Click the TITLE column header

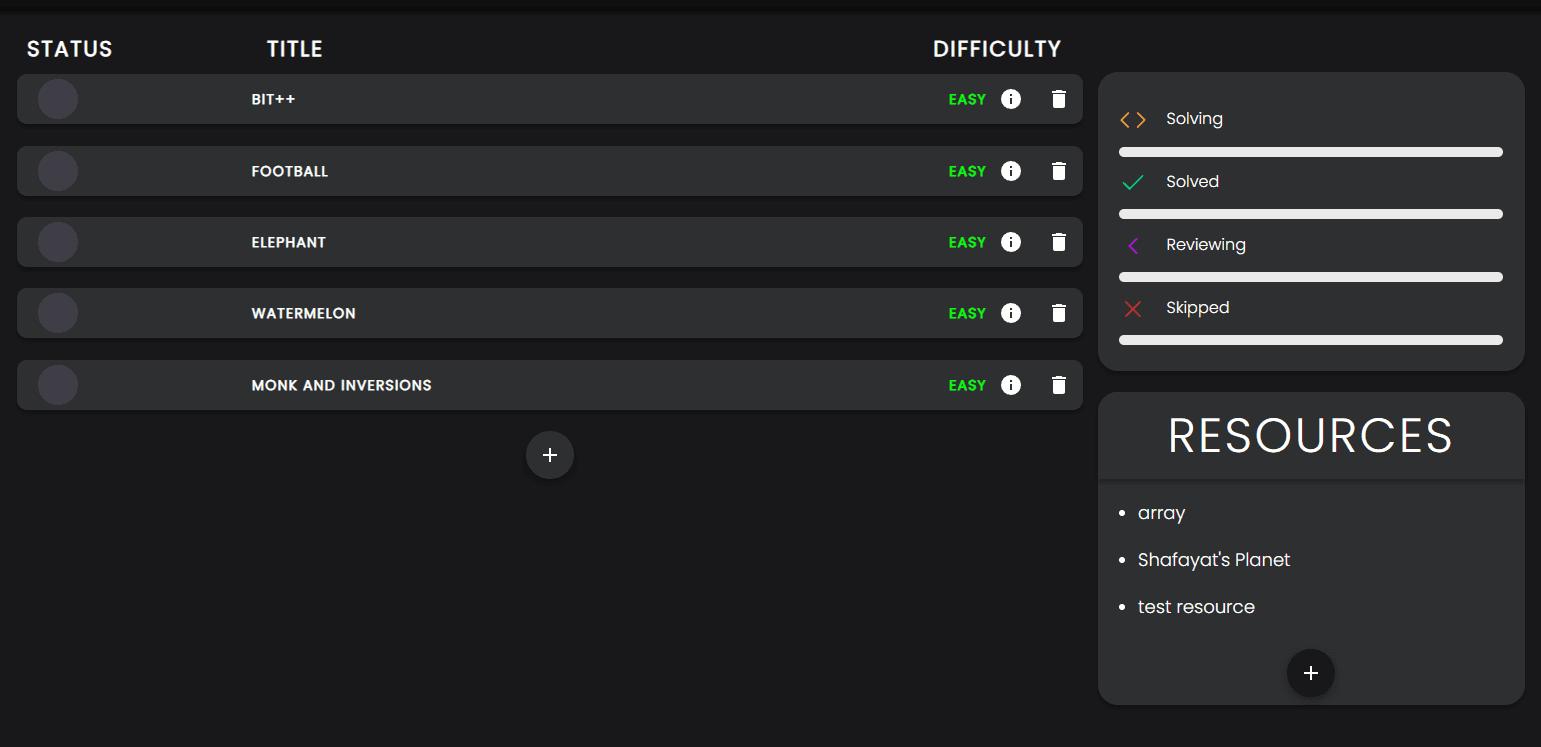[295, 49]
